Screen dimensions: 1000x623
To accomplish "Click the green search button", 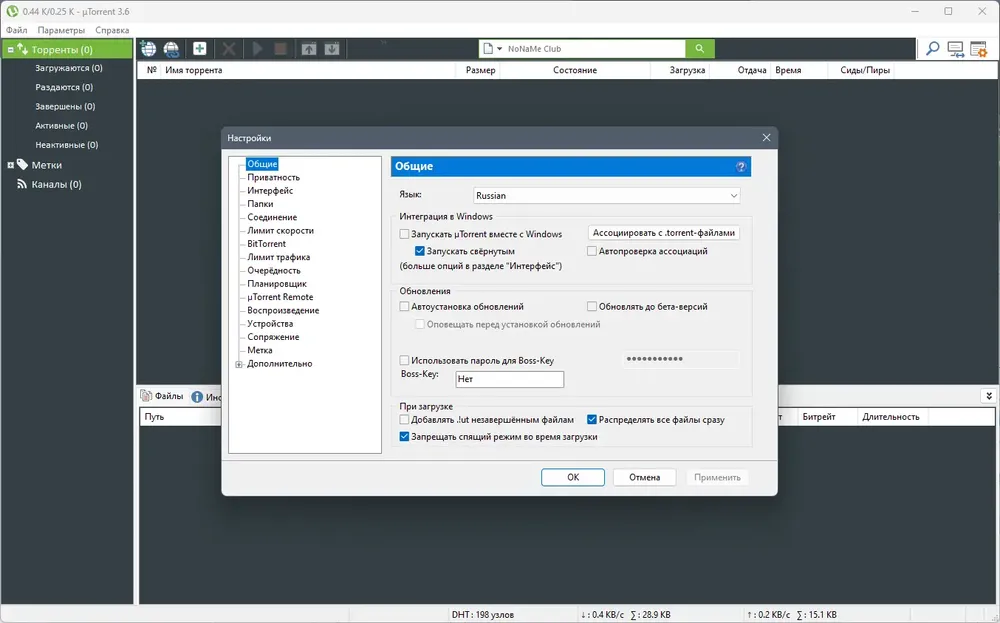I will (x=700, y=48).
